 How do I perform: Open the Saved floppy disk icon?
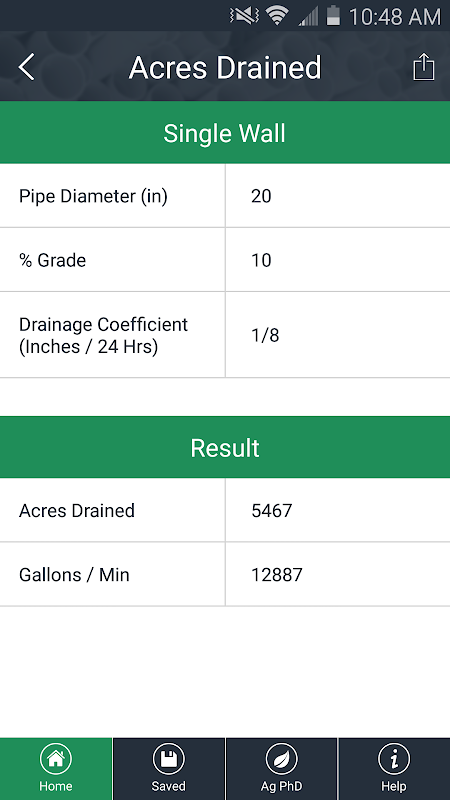168,759
